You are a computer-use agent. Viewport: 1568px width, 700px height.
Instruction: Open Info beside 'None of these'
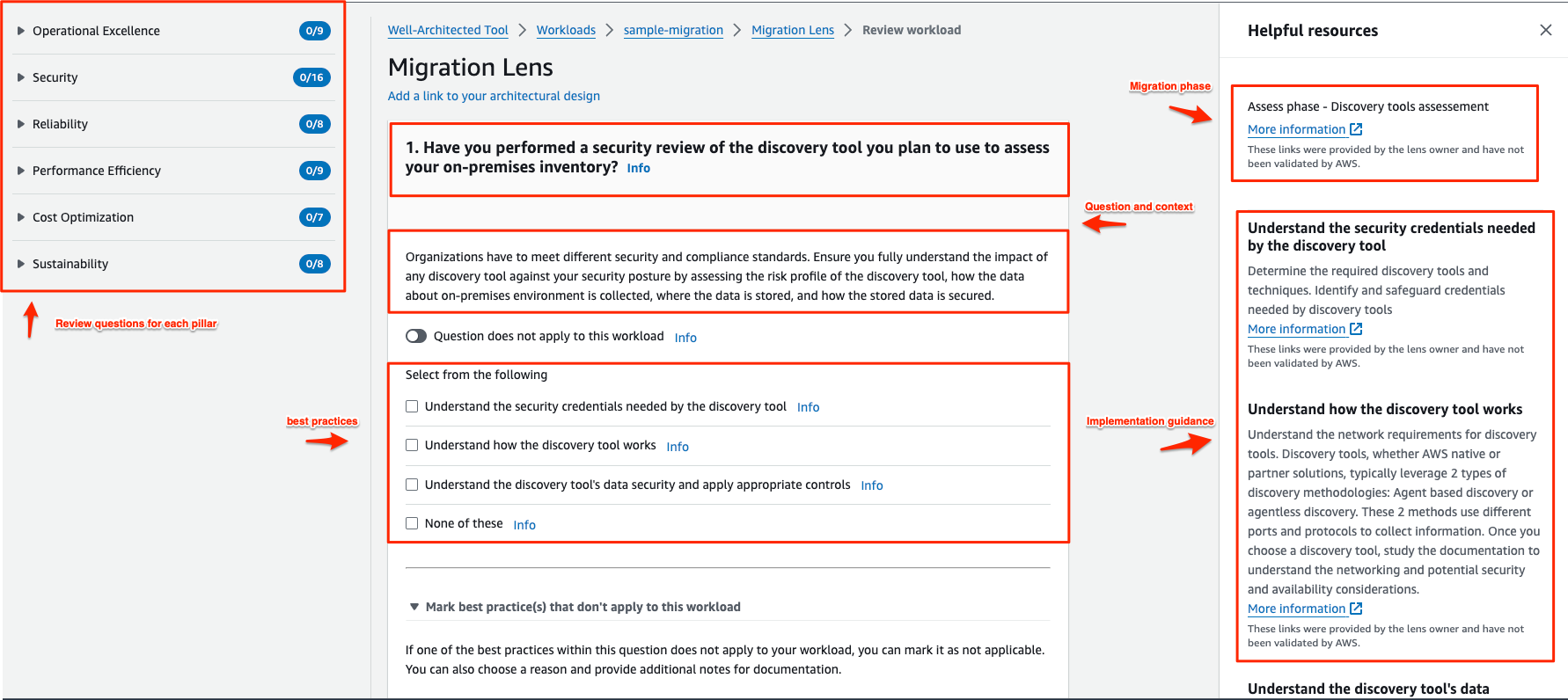(524, 525)
